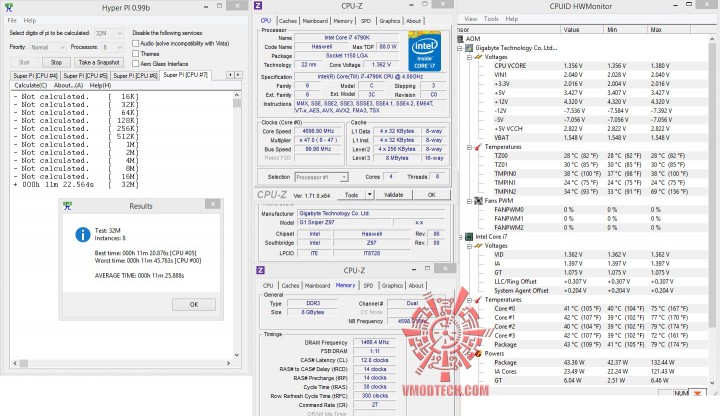Collapse the Intel Core i7 Temperatures node
This screenshot has height=416, width=720.
tap(469, 300)
